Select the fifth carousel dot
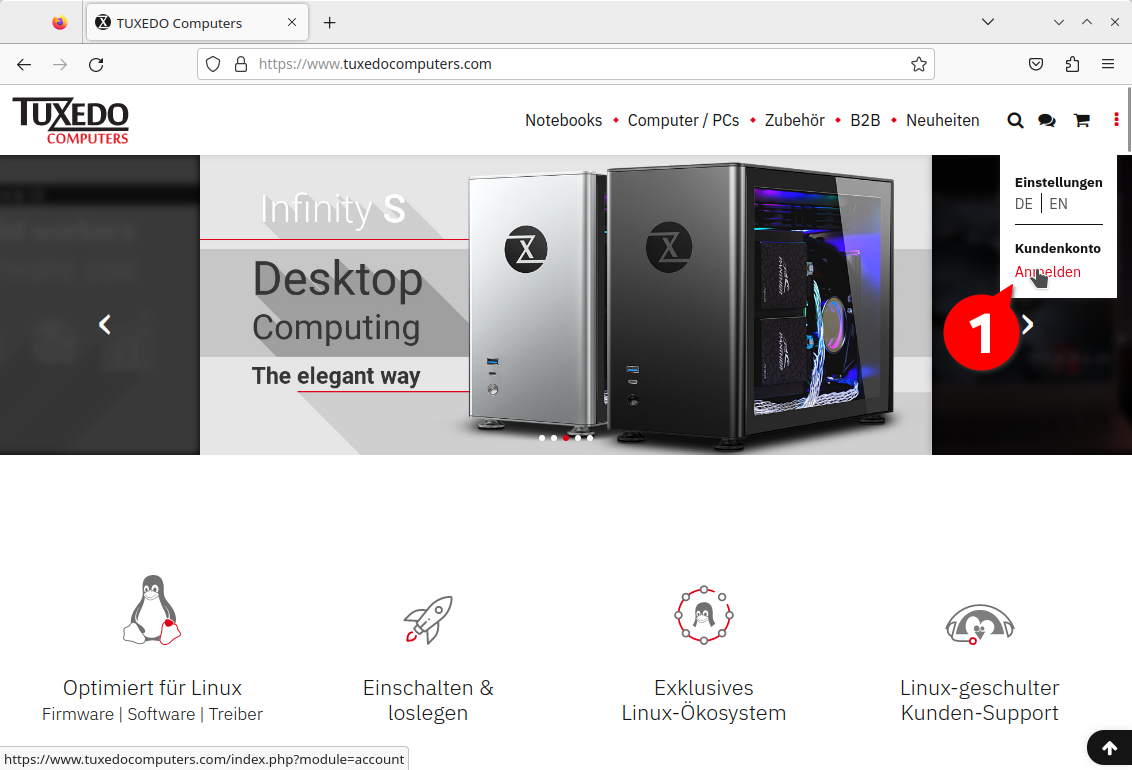Image resolution: width=1132 pixels, height=770 pixels. (590, 438)
